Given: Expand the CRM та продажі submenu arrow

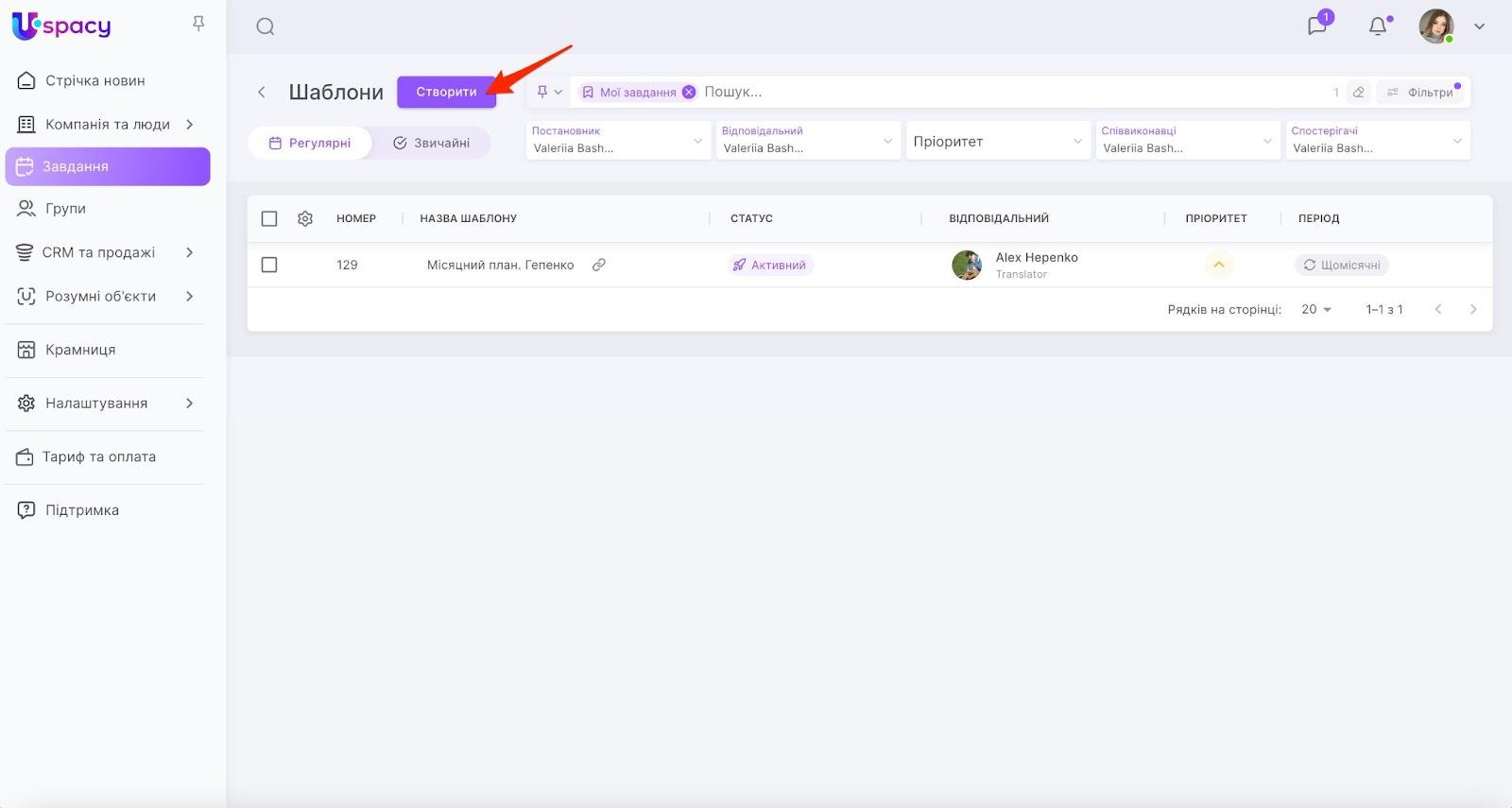Looking at the screenshot, I should [190, 252].
